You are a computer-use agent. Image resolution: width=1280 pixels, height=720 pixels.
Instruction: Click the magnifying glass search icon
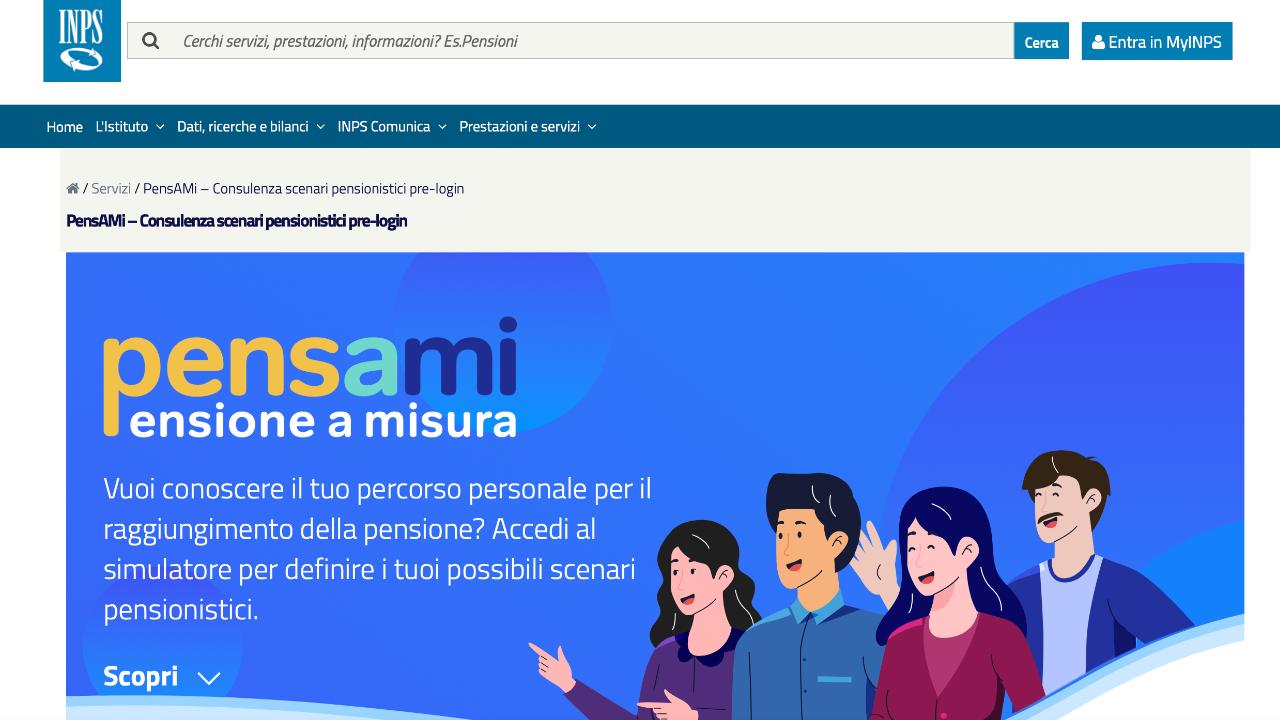coord(151,41)
